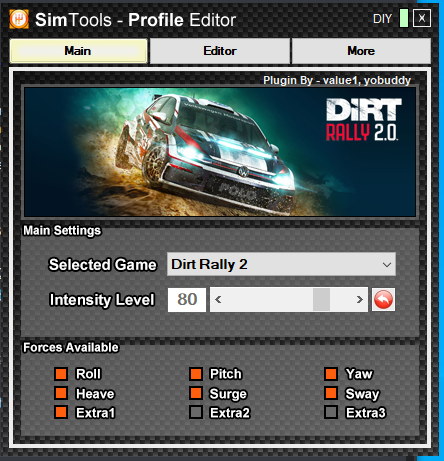444x461 pixels.
Task: Click the Intensity Level slider thumb
Action: point(322,300)
